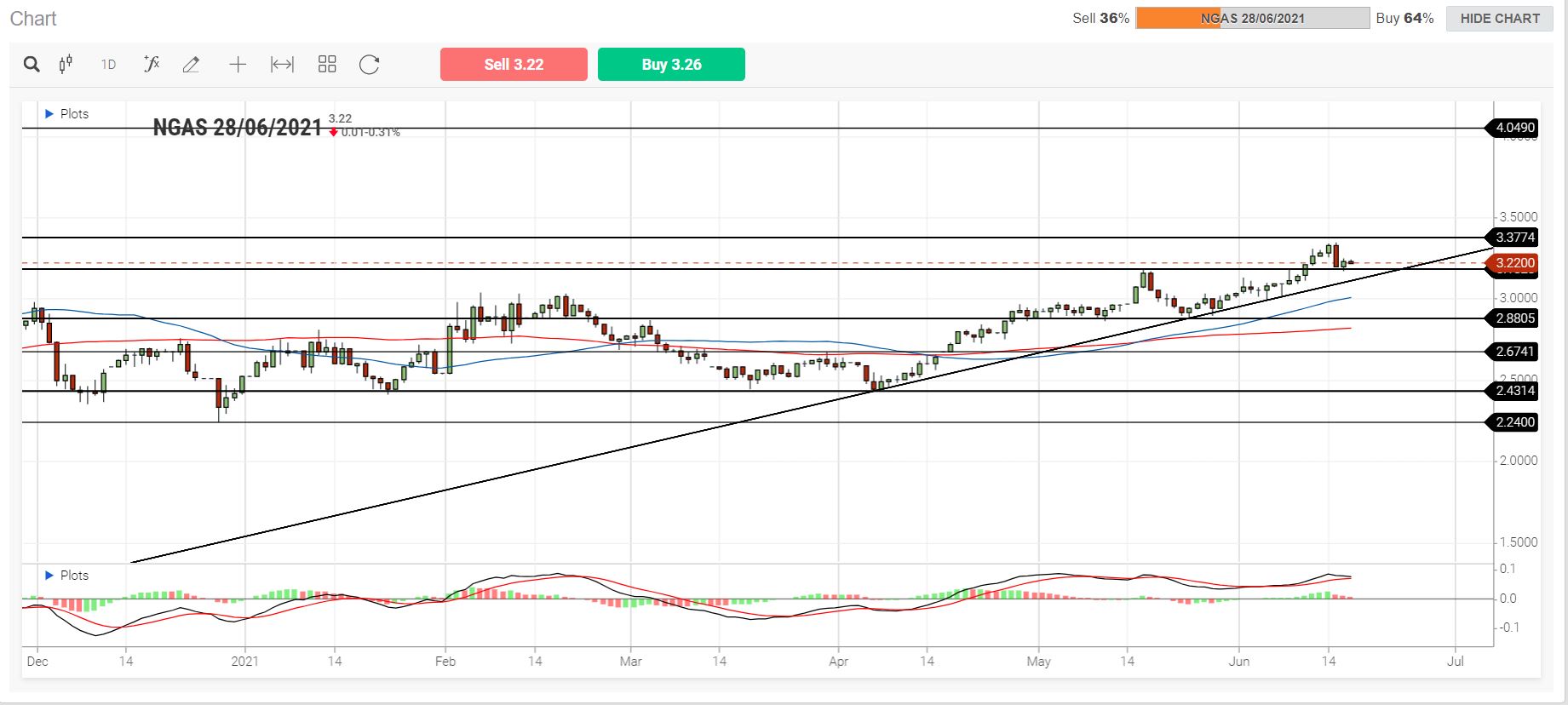Click the 1.5000 price axis tick
Image resolution: width=1568 pixels, height=705 pixels.
[1519, 542]
